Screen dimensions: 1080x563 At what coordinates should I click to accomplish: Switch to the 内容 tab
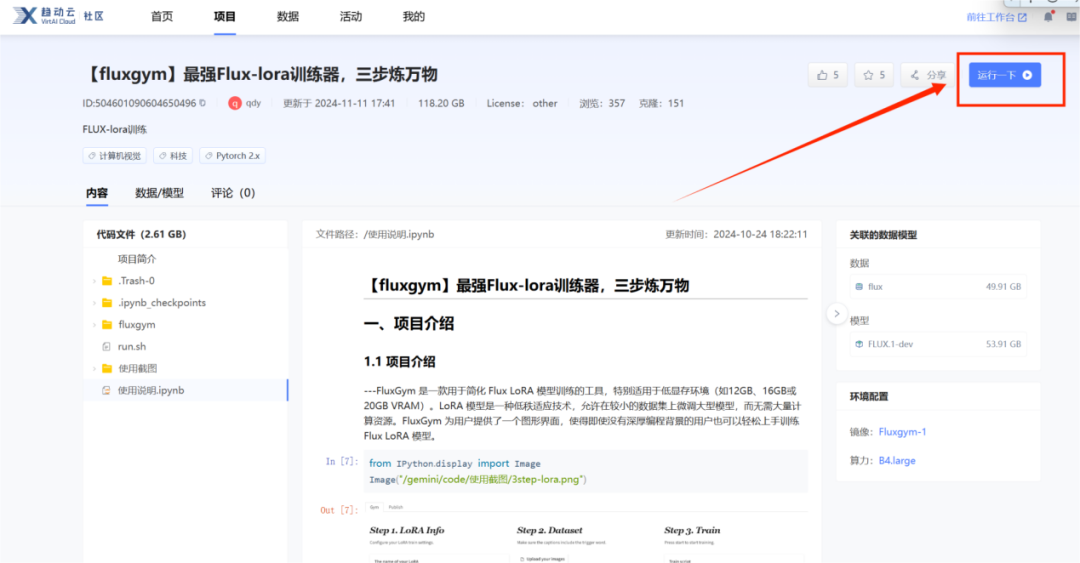(x=97, y=193)
